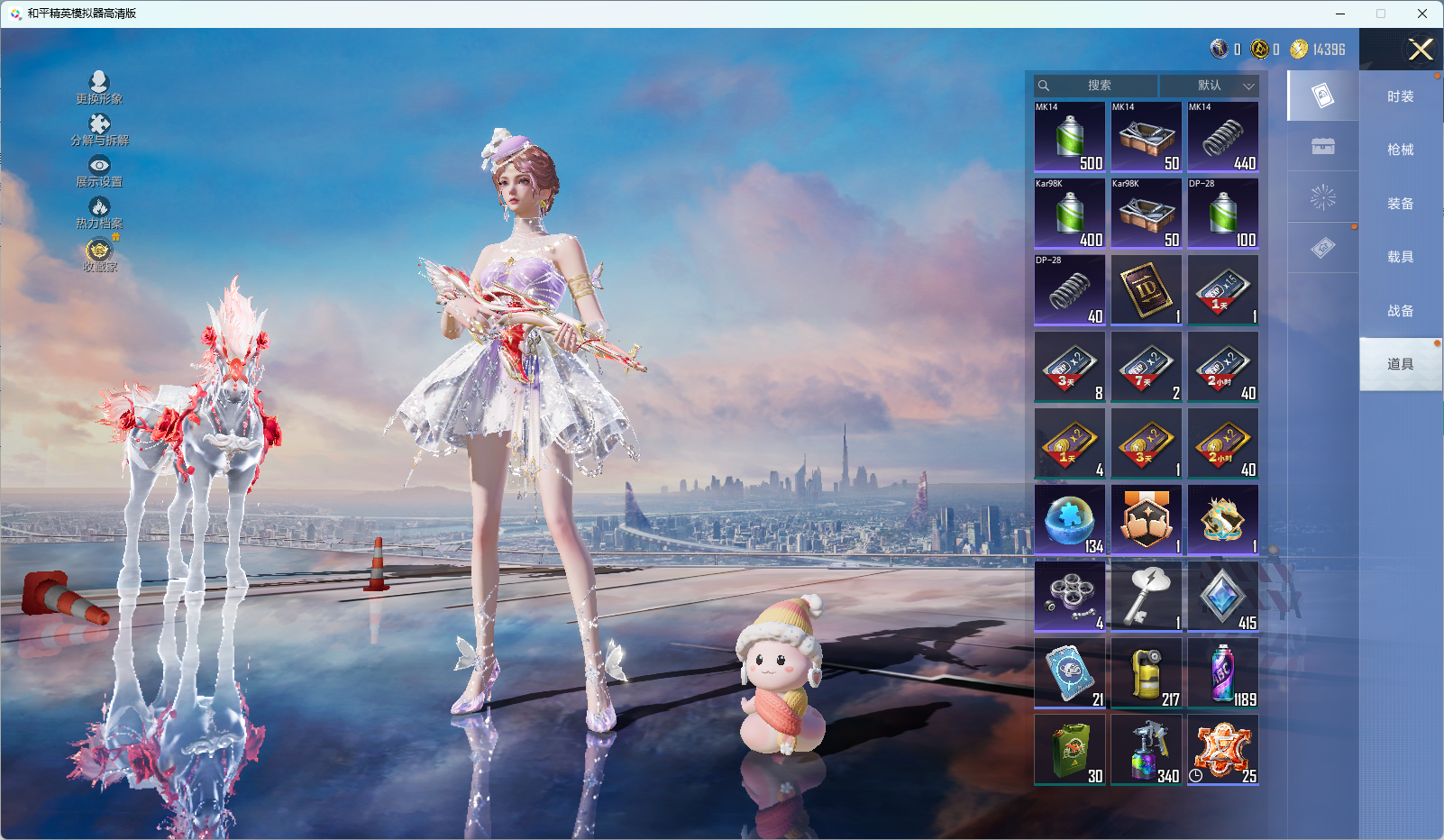Switch to the 时装 tab
1444x840 pixels.
[x=1401, y=96]
